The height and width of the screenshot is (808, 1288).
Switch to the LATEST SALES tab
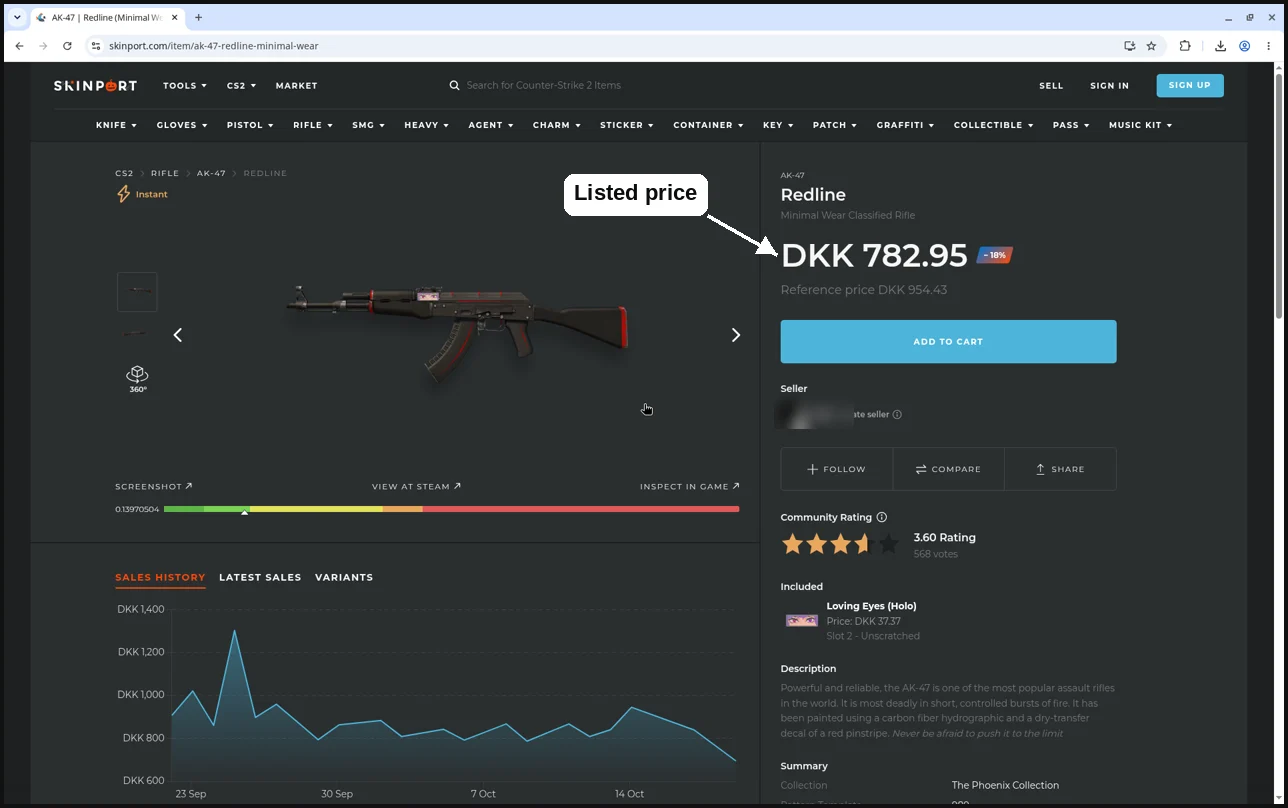coord(260,577)
